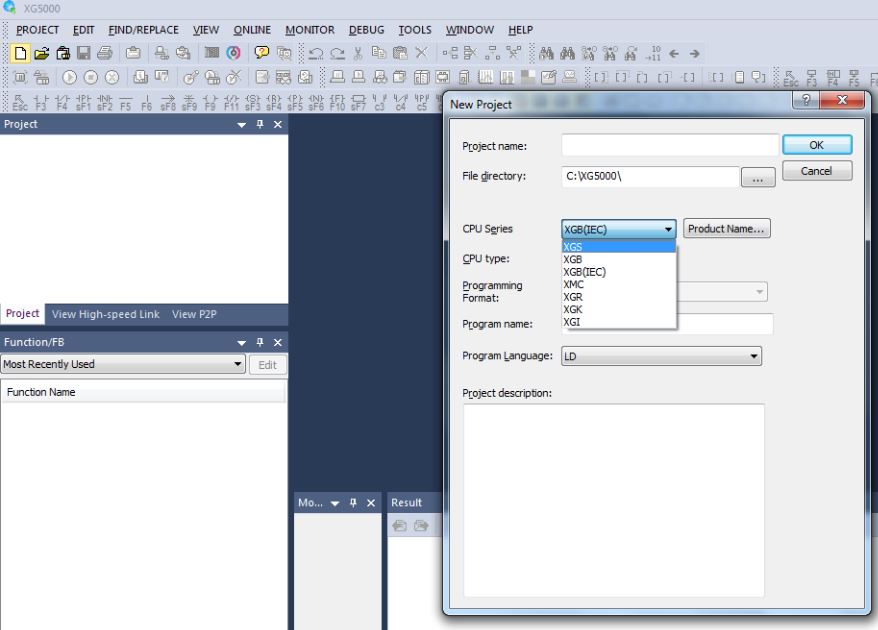Open the Most Recently Used dropdown

(x=123, y=364)
